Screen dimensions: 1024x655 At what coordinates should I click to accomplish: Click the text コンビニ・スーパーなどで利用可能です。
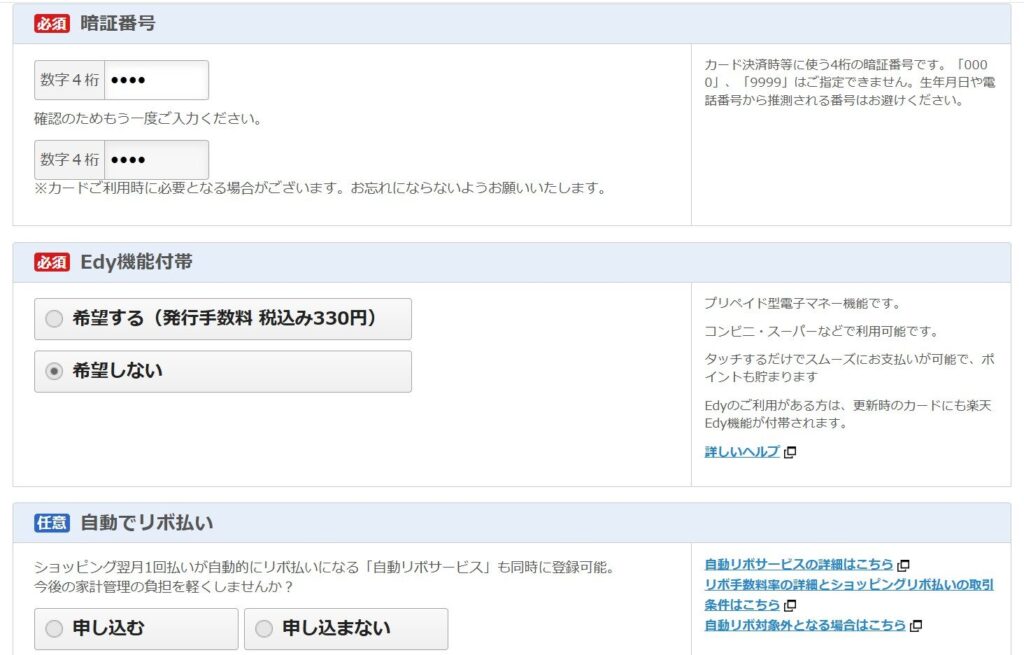(821, 331)
